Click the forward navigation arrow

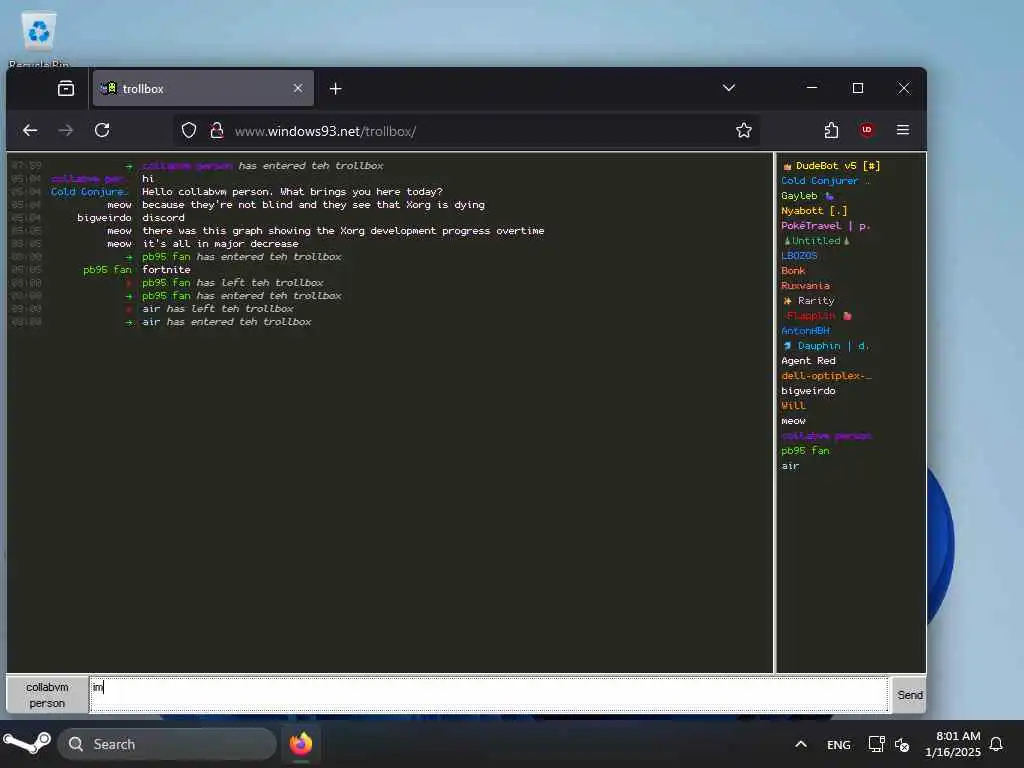(65, 131)
